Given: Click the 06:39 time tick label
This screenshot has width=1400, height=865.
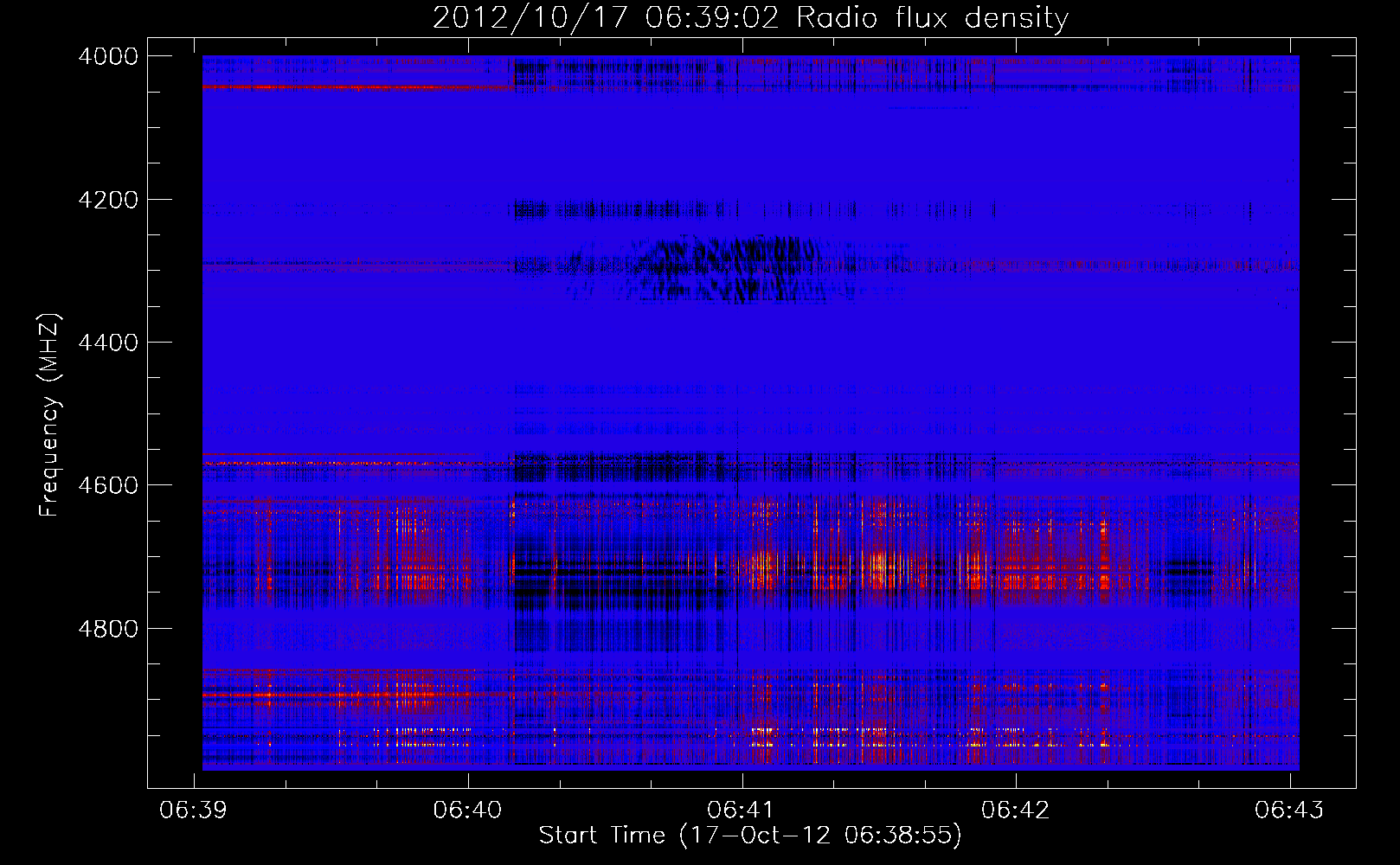Looking at the screenshot, I should point(194,810).
